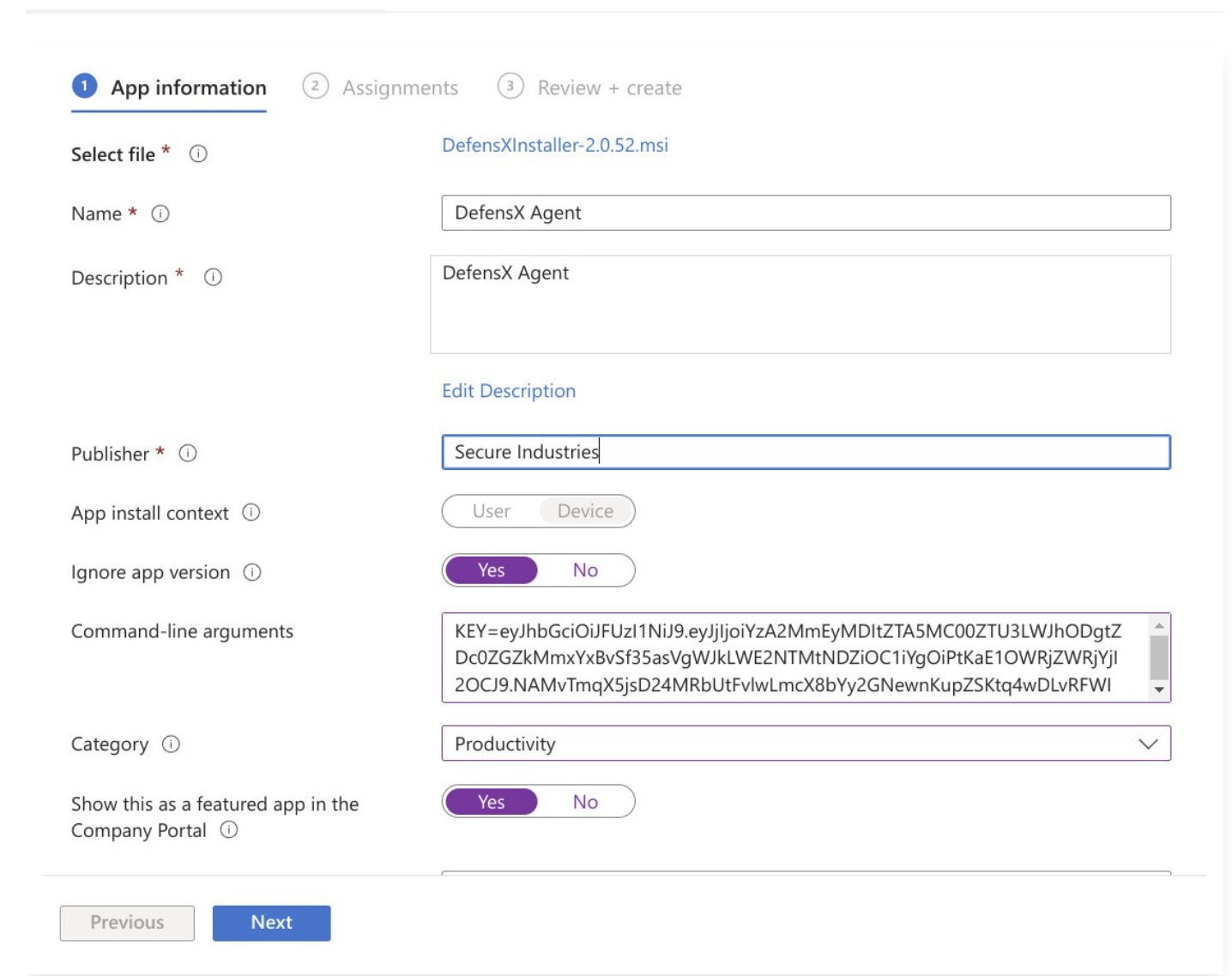Click the Select file info icon
The height and width of the screenshot is (976, 1232).
point(198,154)
